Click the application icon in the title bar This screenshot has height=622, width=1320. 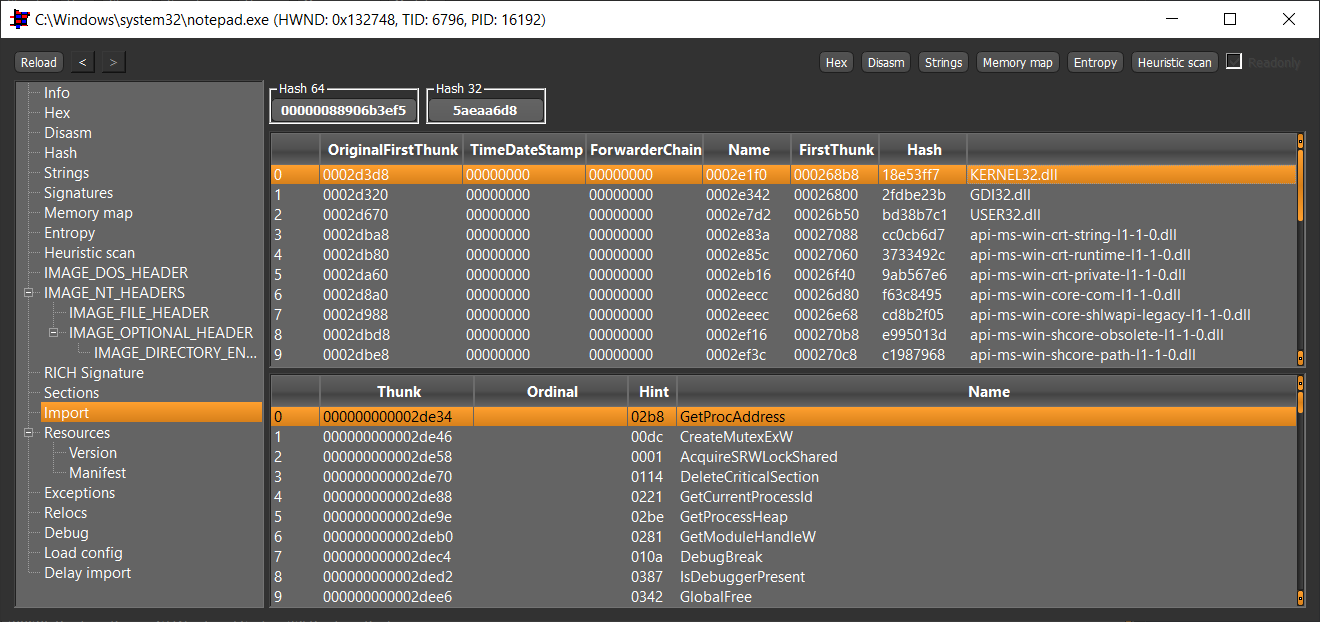[x=18, y=19]
